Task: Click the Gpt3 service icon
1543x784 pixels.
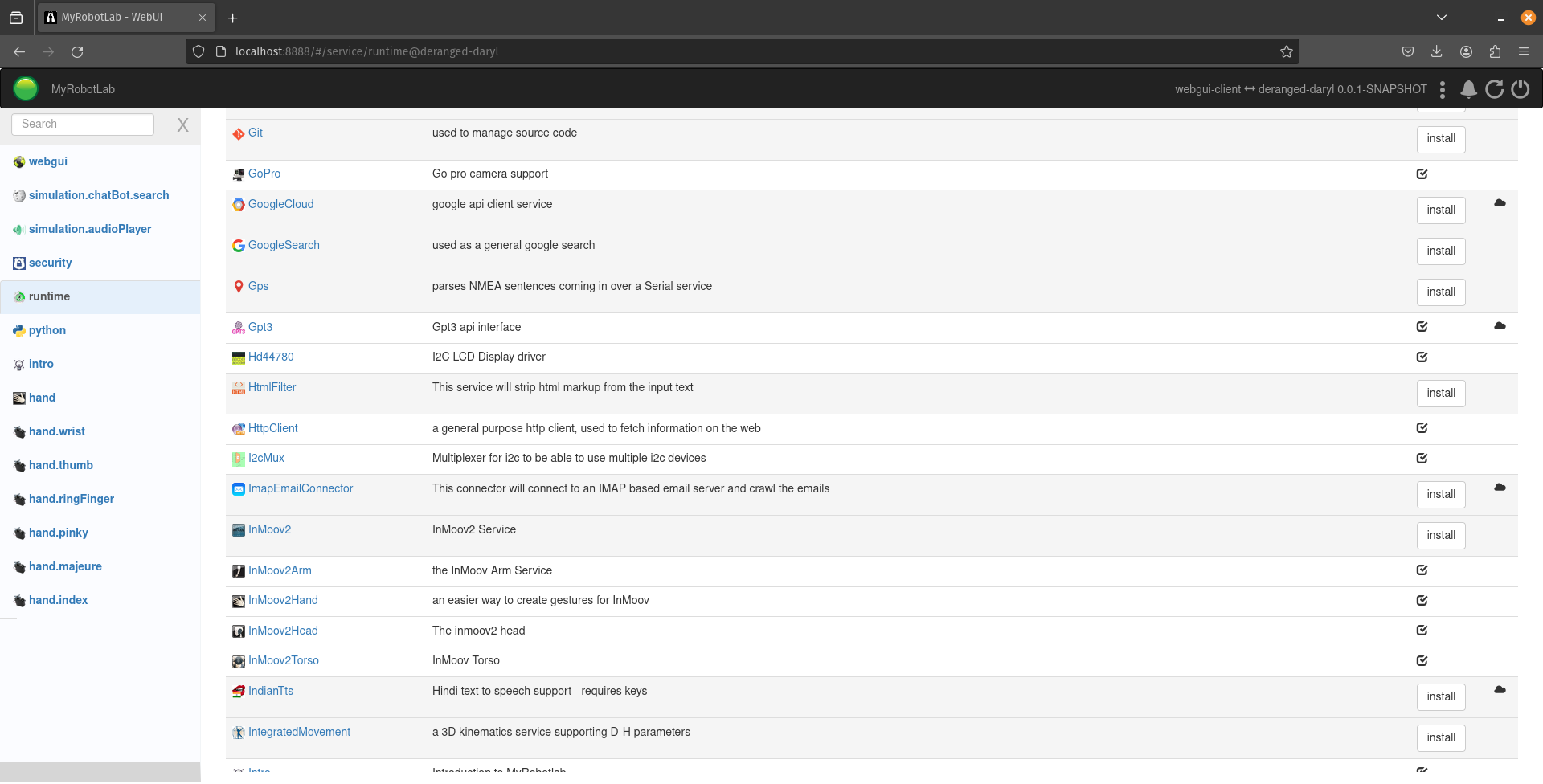Action: point(239,329)
